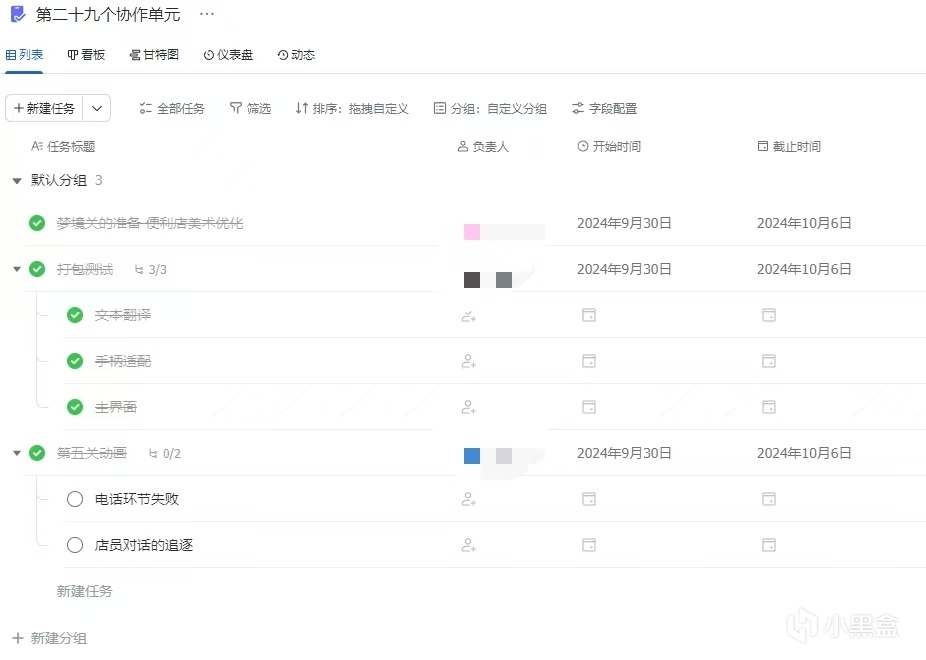Click the assign-person icon for 文本翻译
The image size is (926, 660).
[x=468, y=315]
